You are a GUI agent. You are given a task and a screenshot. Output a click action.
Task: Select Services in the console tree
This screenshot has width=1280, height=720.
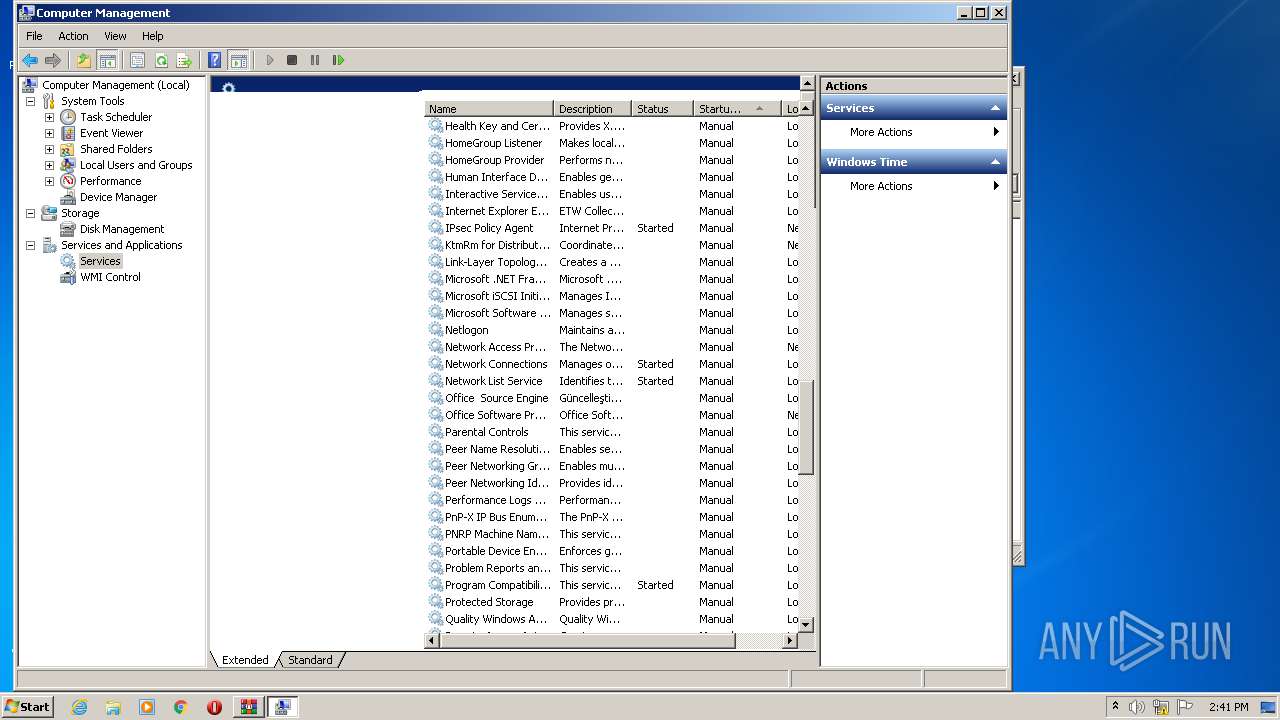100,261
